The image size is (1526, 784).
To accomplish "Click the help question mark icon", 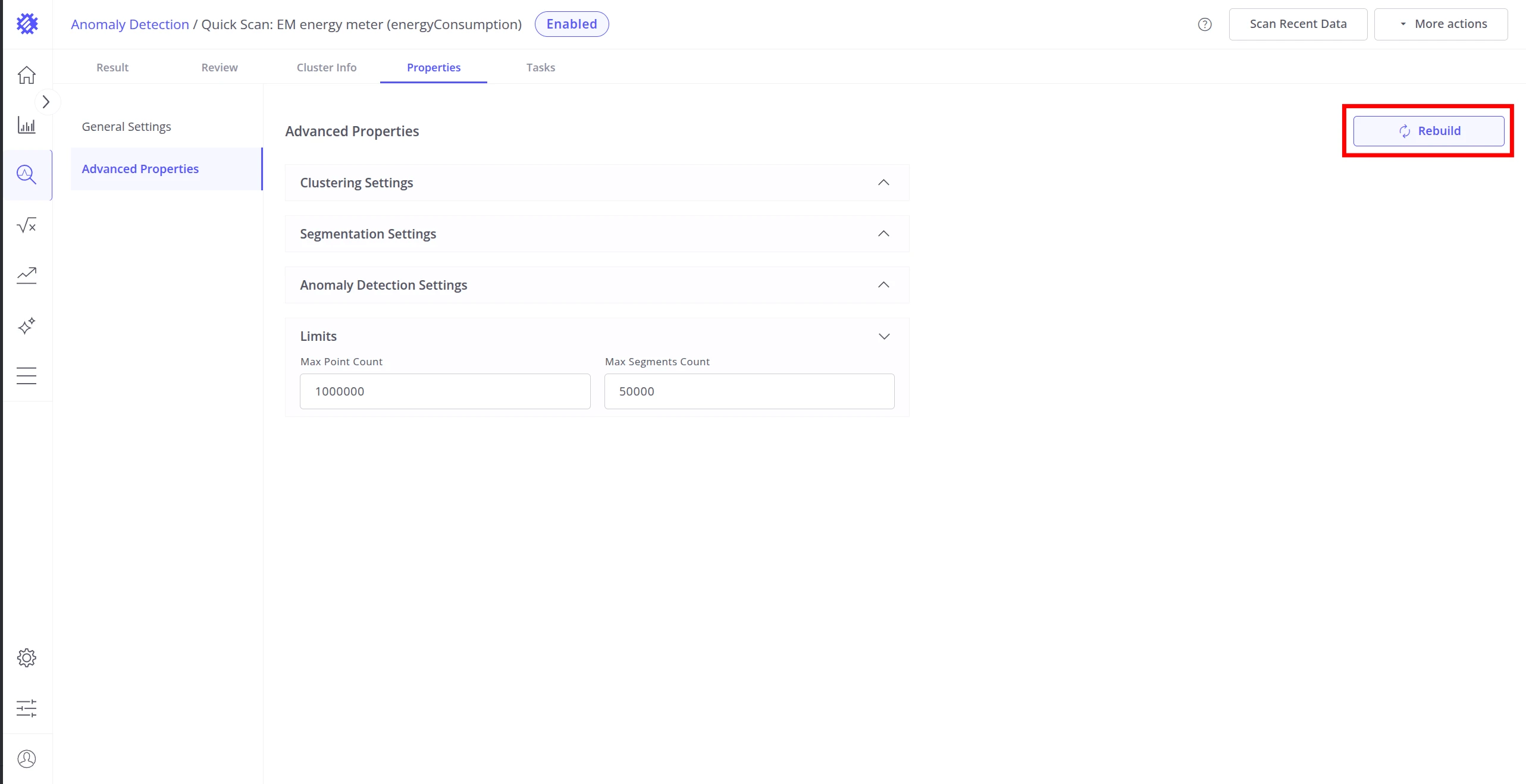I will coord(1205,24).
